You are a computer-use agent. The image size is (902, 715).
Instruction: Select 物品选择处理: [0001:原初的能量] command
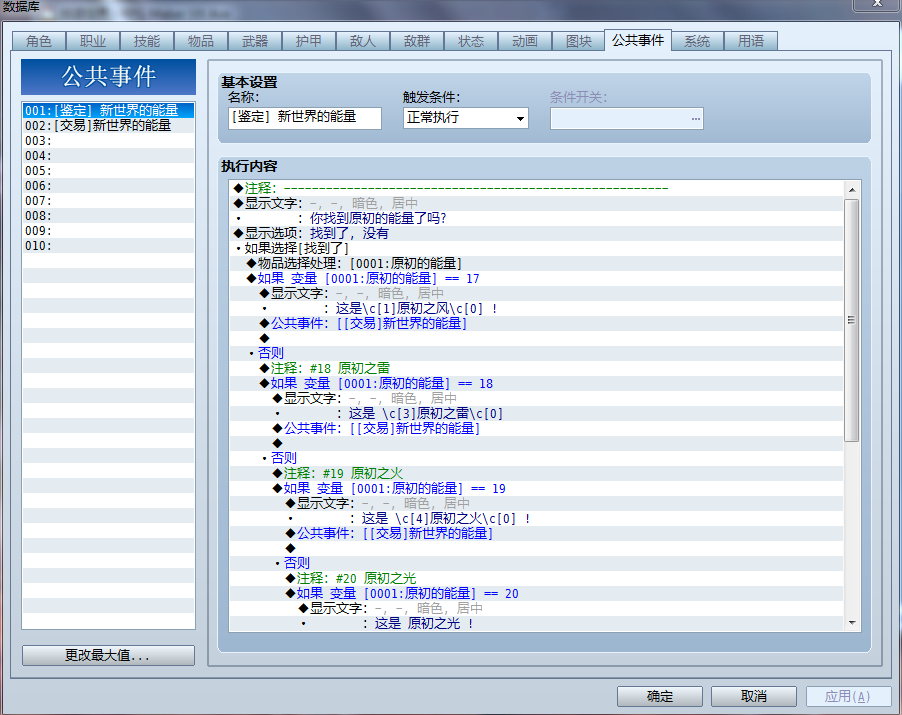click(536, 263)
